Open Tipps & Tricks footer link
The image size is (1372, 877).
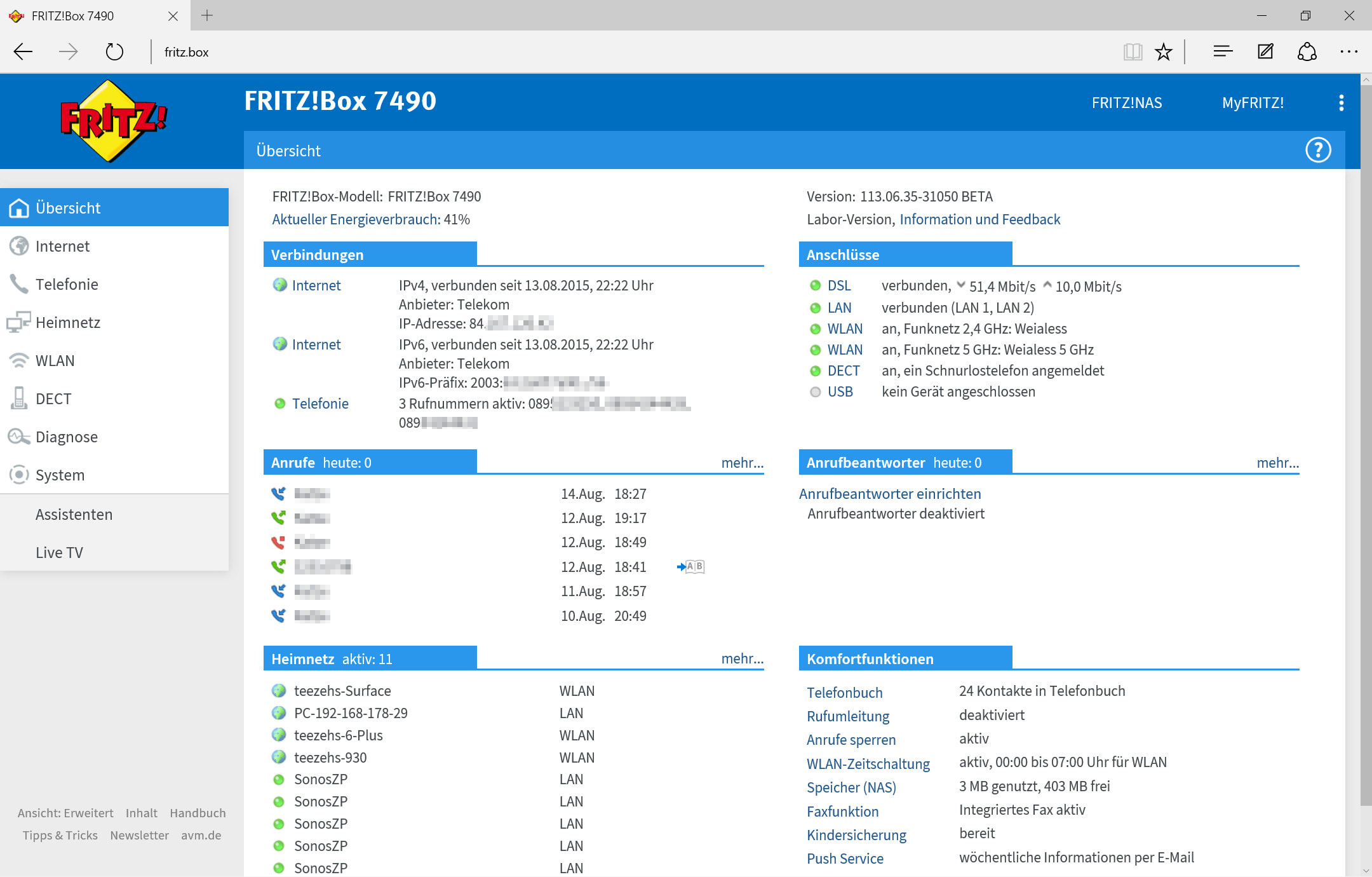click(60, 835)
